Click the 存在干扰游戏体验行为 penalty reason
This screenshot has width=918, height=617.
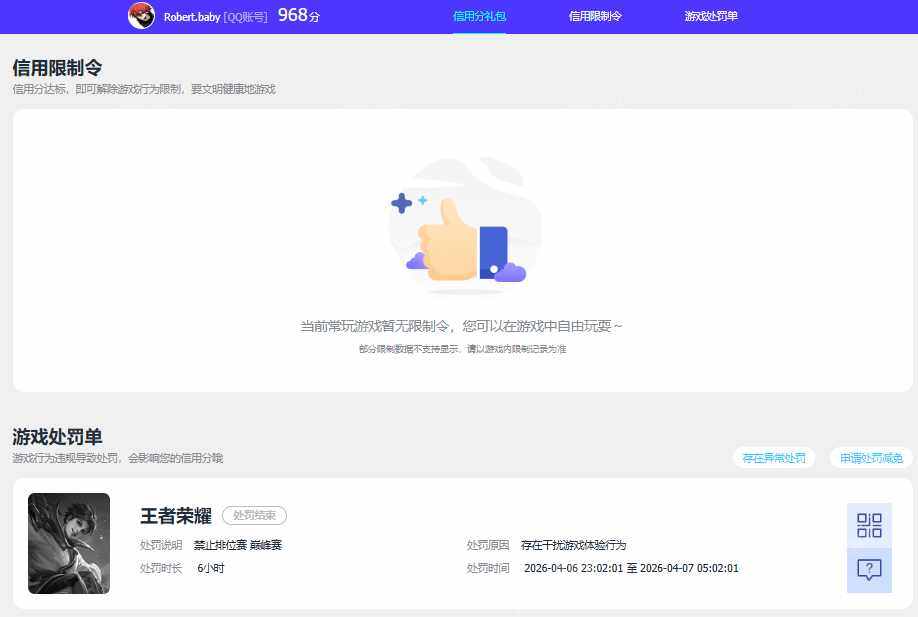[573, 545]
